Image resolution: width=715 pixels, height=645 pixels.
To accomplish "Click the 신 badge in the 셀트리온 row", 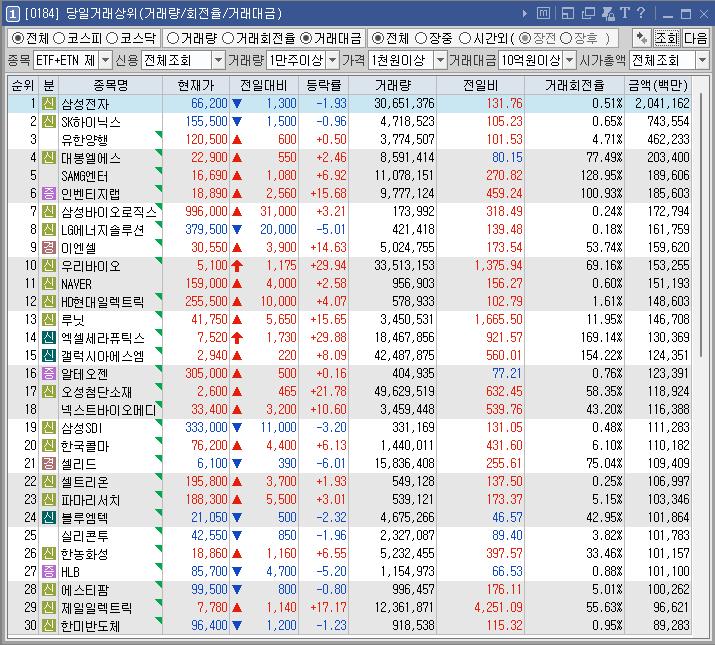I will click(49, 481).
